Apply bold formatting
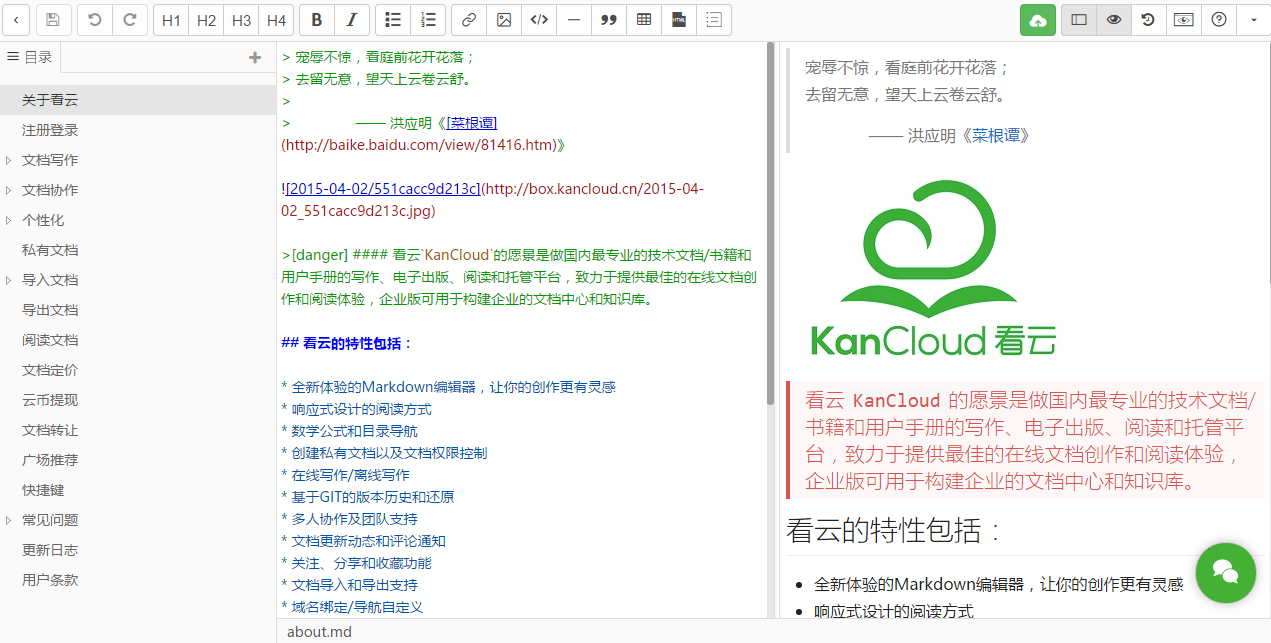The image size is (1271, 643). point(317,20)
